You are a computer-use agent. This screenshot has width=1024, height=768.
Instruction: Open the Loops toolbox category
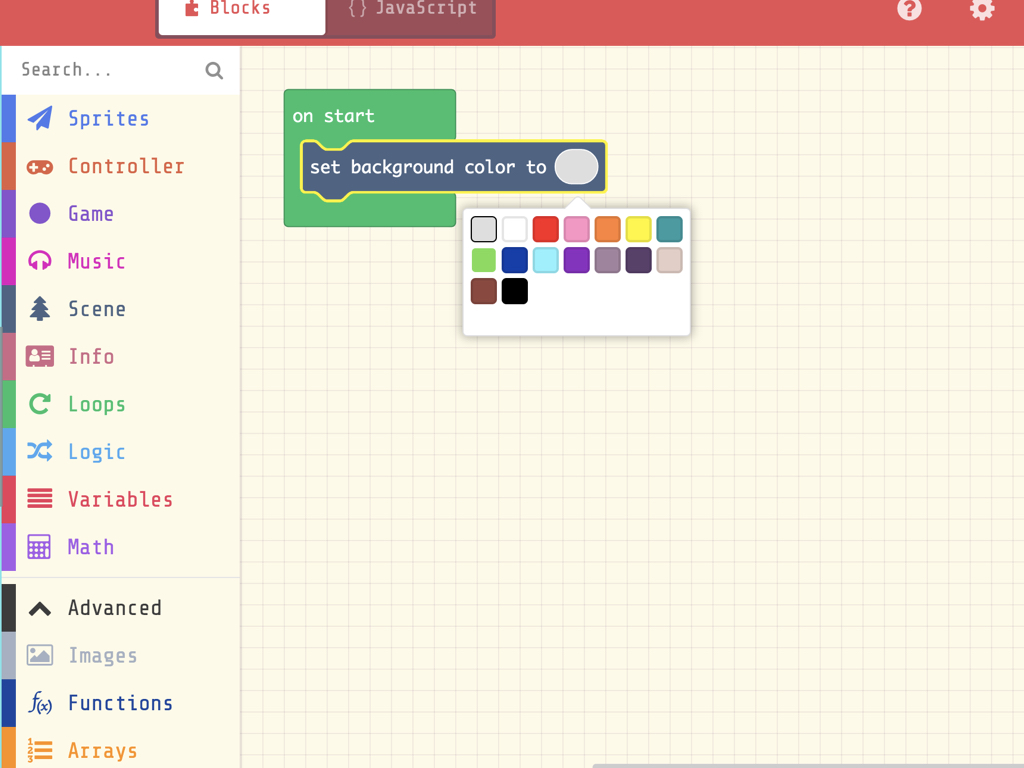coord(121,404)
